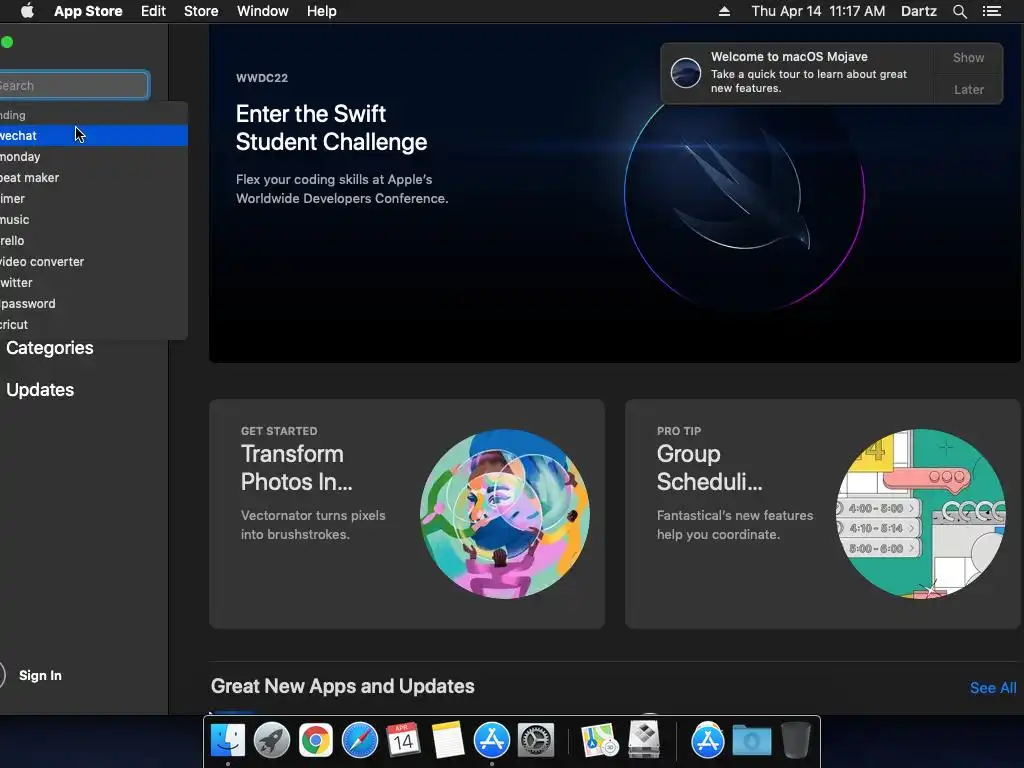Click the Vectornator colorful artwork circle

pyautogui.click(x=505, y=514)
